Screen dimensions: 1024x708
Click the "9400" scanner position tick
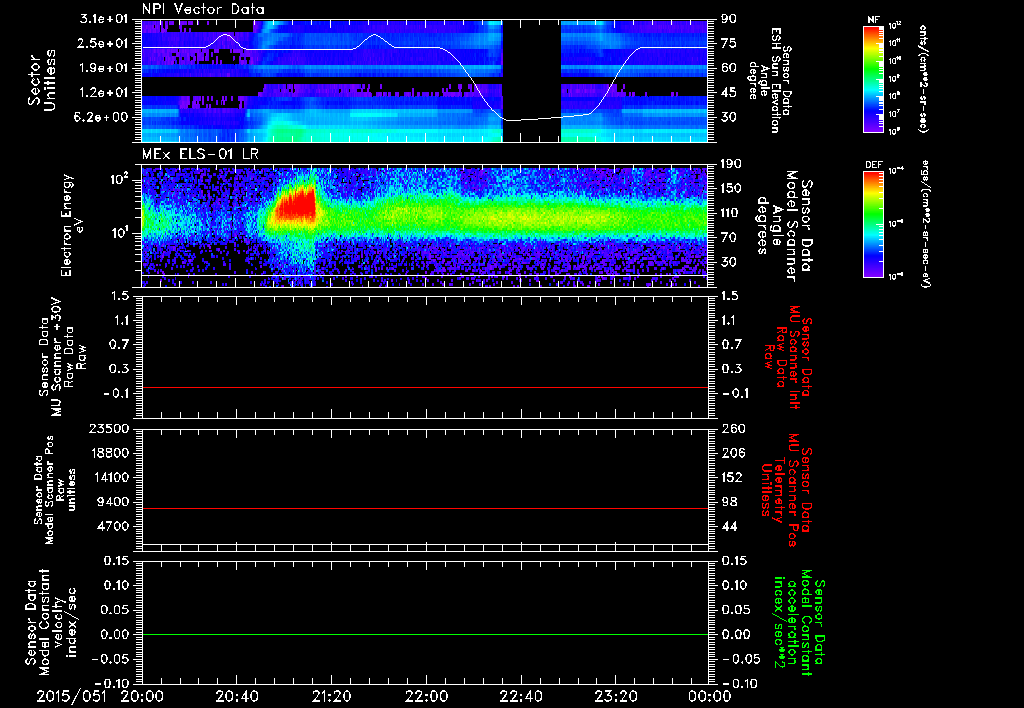pyautogui.click(x=114, y=502)
